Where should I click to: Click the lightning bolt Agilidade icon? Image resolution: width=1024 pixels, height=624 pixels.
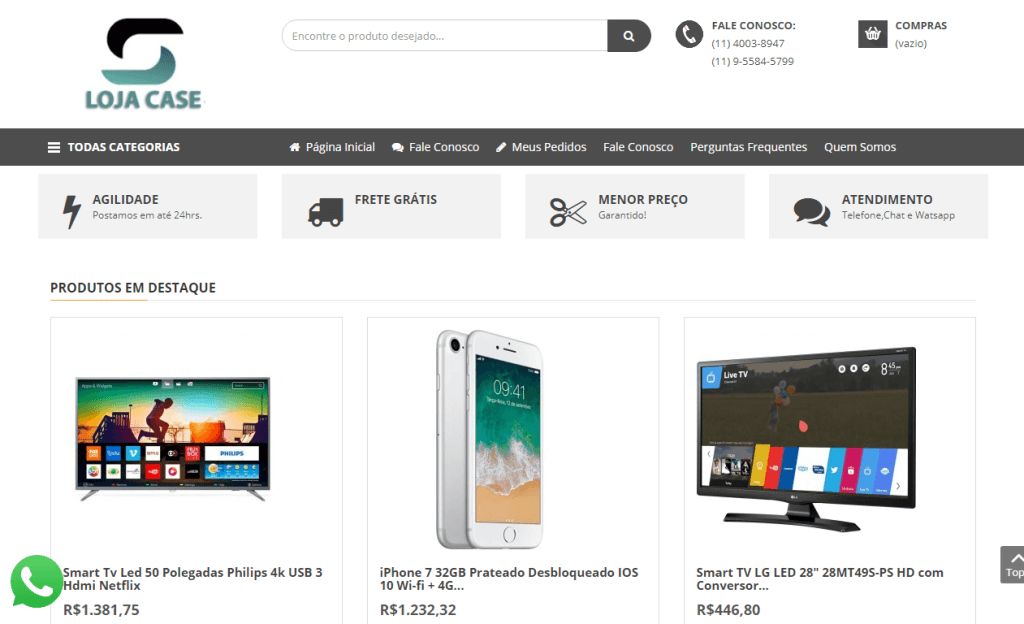click(x=71, y=211)
